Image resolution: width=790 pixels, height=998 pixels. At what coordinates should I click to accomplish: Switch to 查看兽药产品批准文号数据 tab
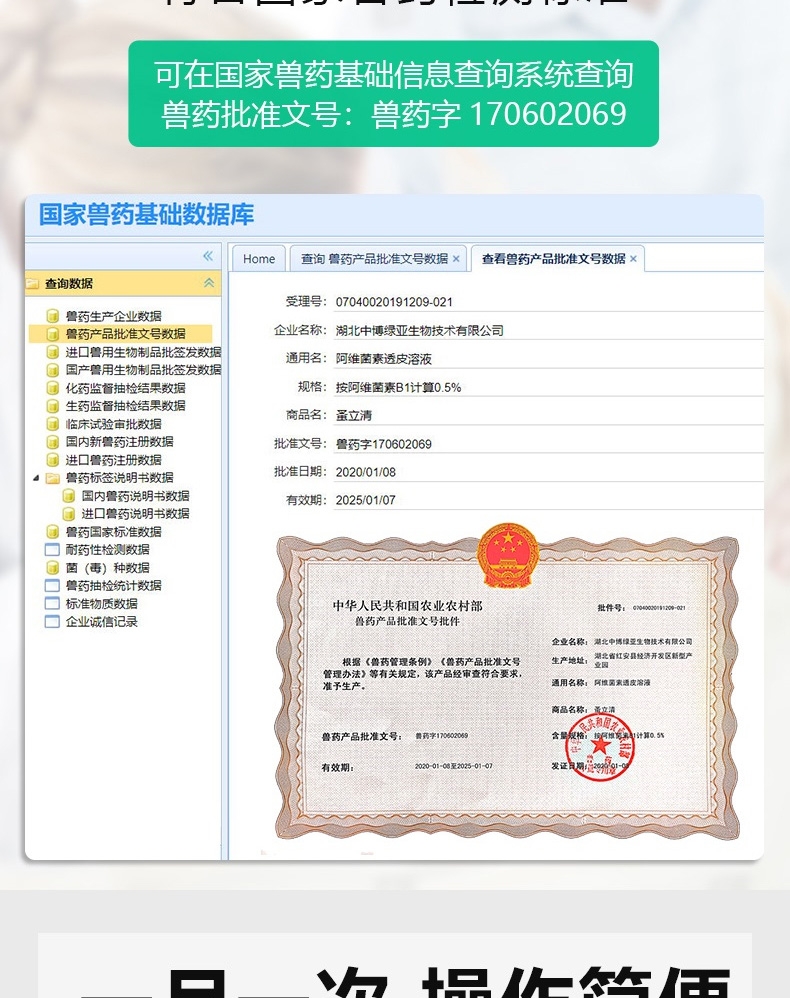pos(553,258)
